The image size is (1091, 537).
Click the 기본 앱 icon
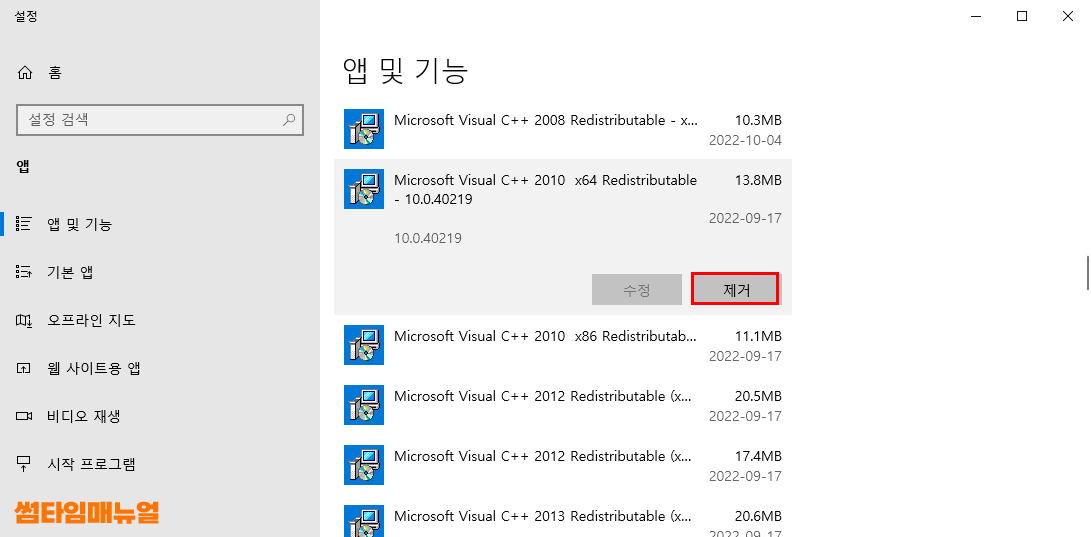(x=24, y=272)
